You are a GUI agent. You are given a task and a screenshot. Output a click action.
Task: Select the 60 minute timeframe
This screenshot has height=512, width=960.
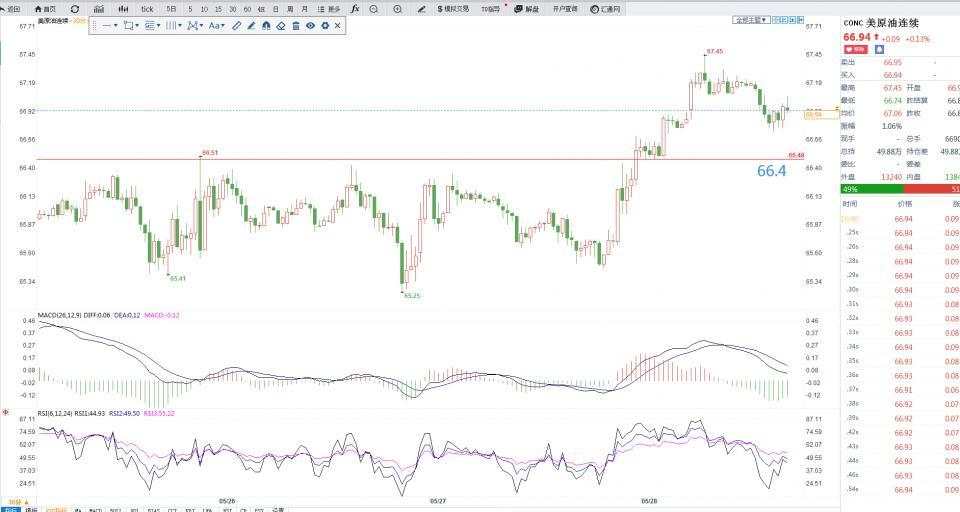(247, 9)
